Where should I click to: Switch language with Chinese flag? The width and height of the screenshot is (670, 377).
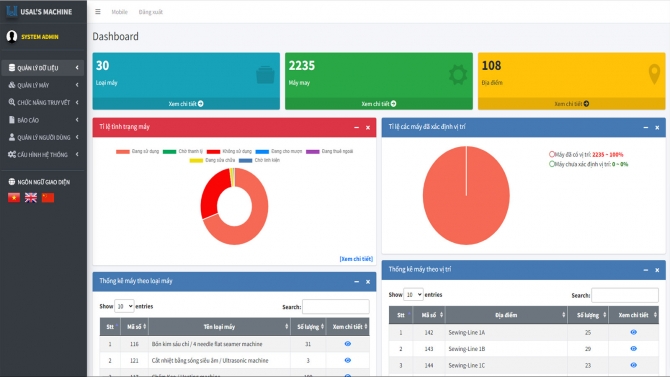click(48, 197)
